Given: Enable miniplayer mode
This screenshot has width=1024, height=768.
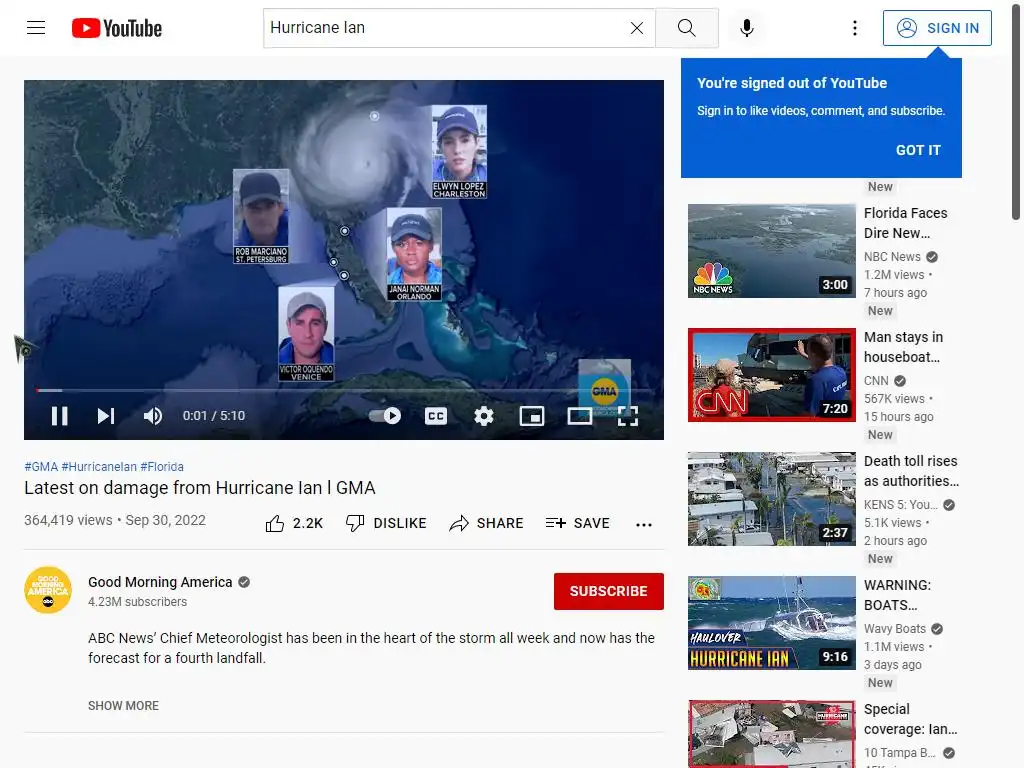Looking at the screenshot, I should 532,416.
